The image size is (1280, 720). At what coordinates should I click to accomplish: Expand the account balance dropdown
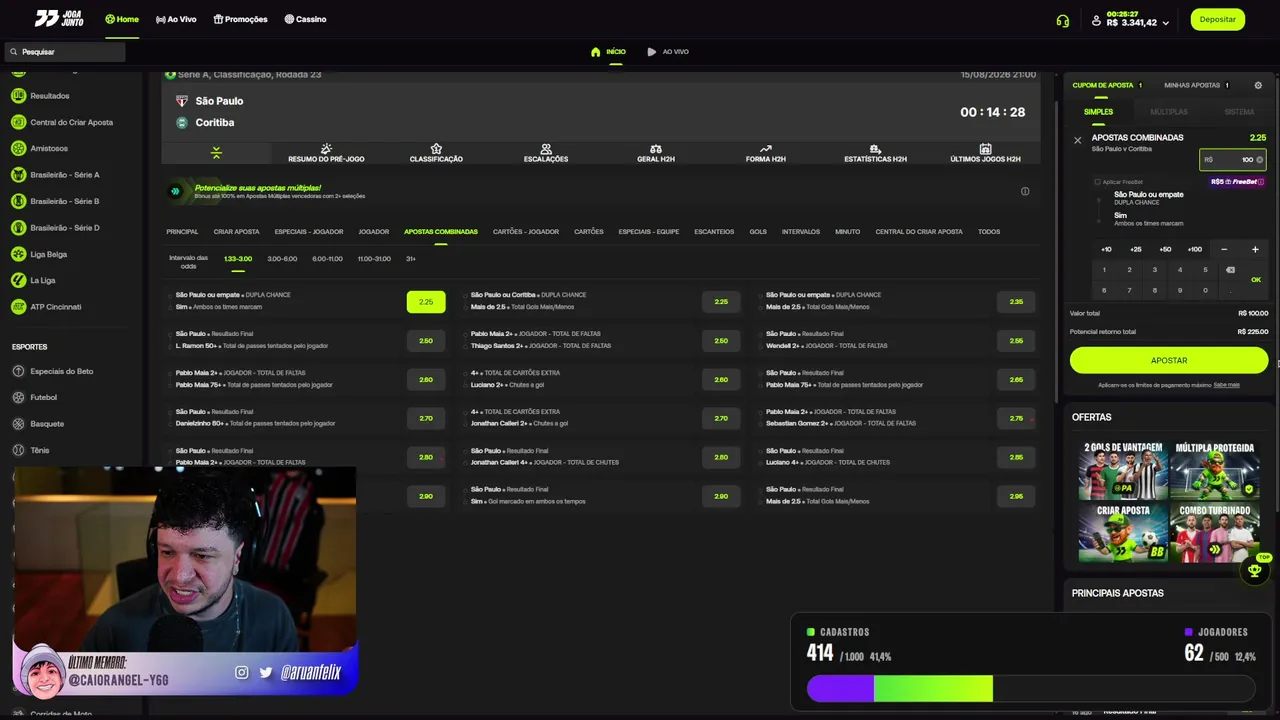pos(1165,23)
